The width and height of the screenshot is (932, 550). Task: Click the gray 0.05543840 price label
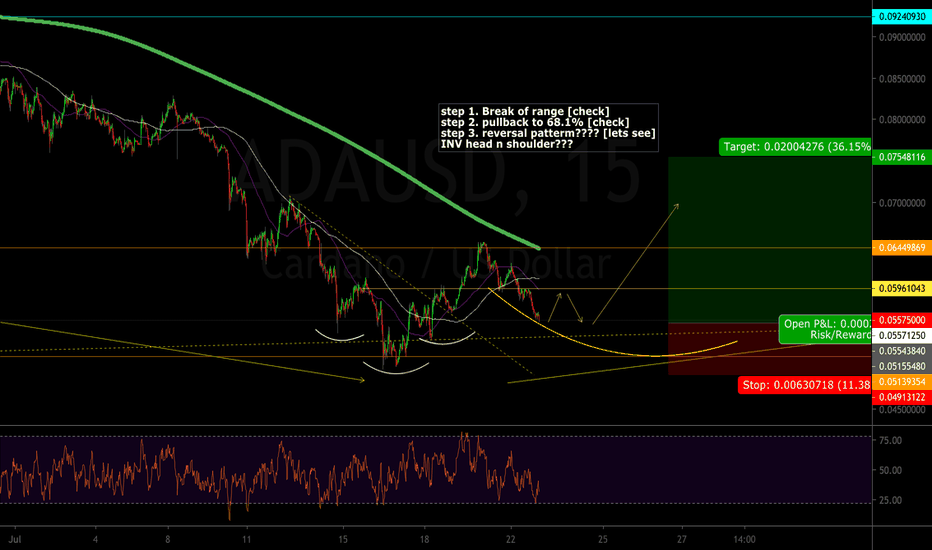coord(902,351)
